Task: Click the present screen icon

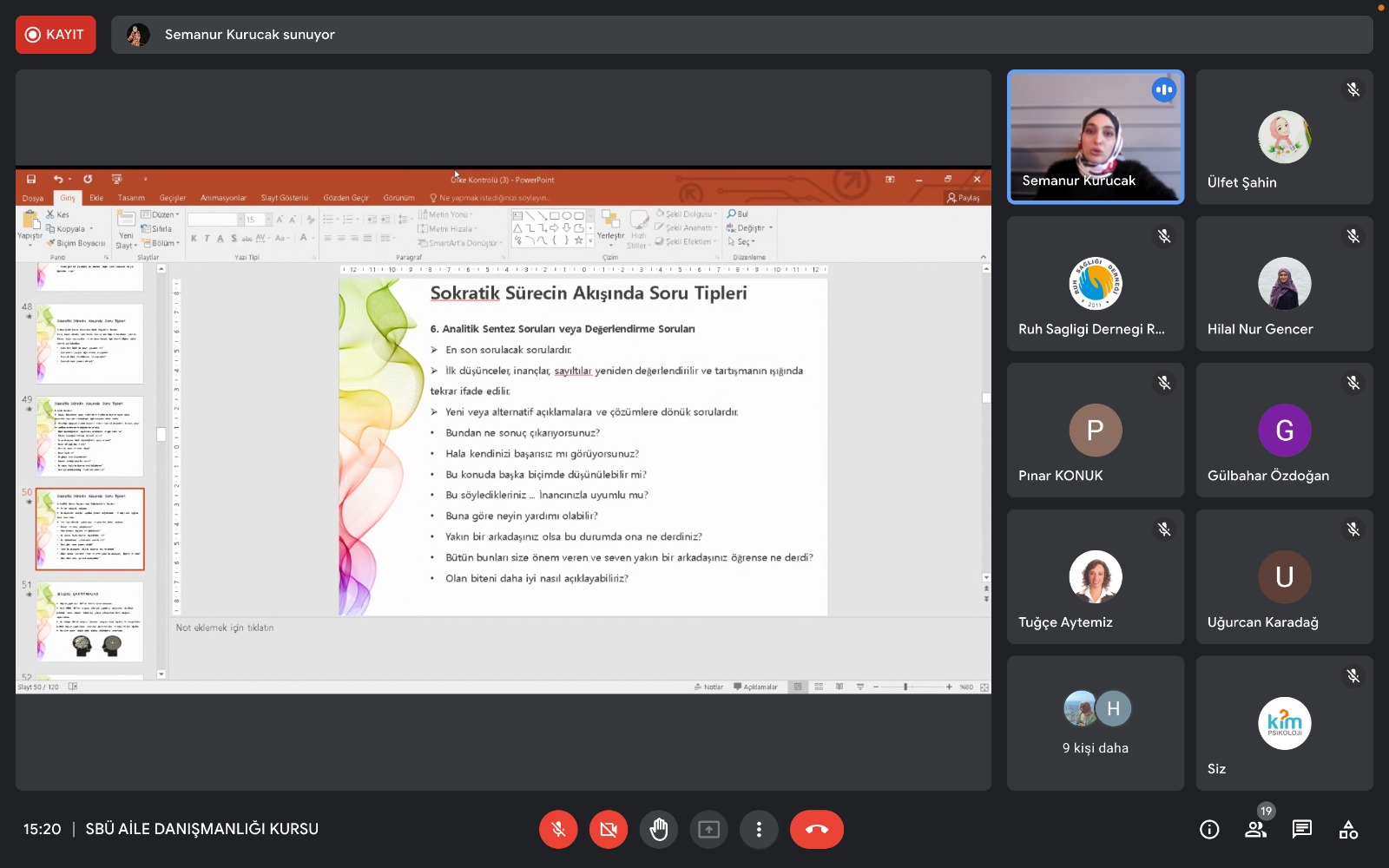Action: 708,830
